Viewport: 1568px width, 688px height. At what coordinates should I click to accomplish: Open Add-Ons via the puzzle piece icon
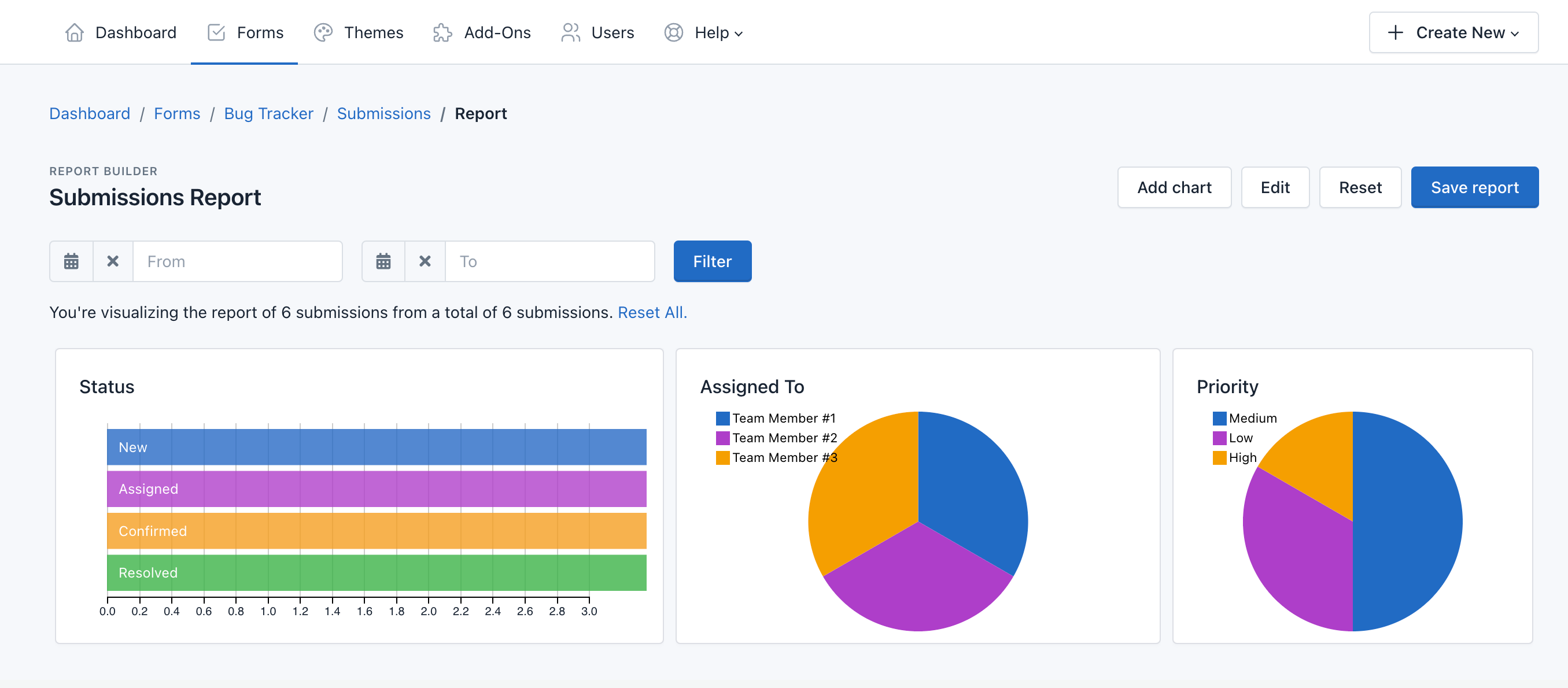point(442,32)
